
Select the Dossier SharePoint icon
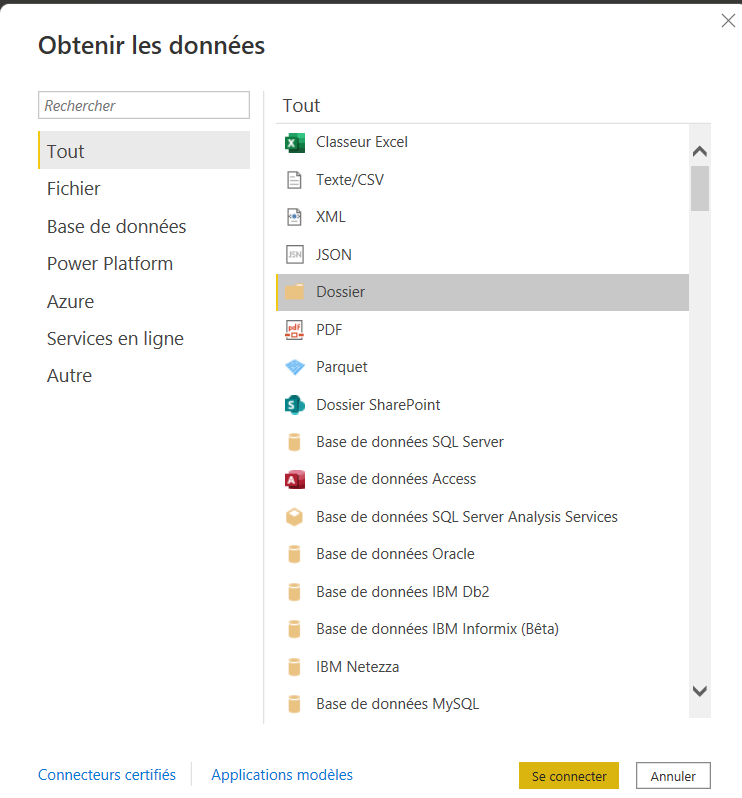[295, 405]
